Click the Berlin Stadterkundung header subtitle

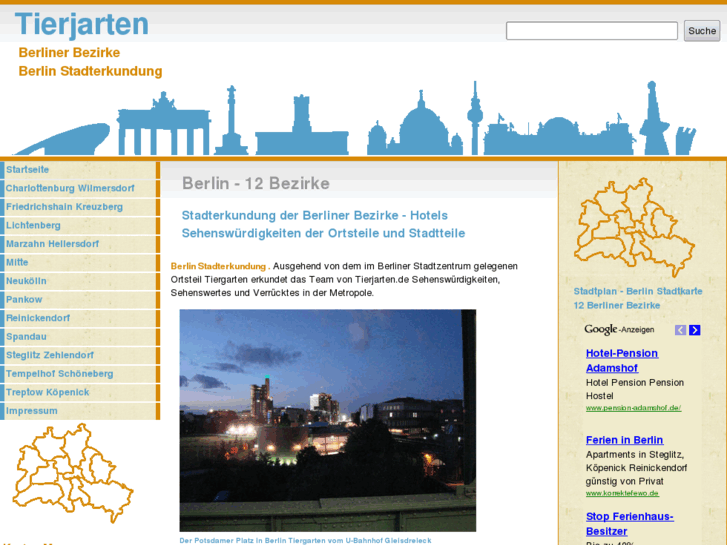click(90, 71)
